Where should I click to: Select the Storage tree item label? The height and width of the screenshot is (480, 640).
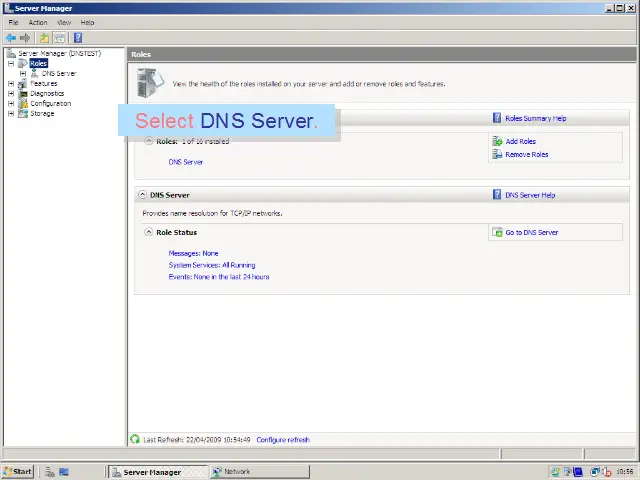[x=42, y=113]
